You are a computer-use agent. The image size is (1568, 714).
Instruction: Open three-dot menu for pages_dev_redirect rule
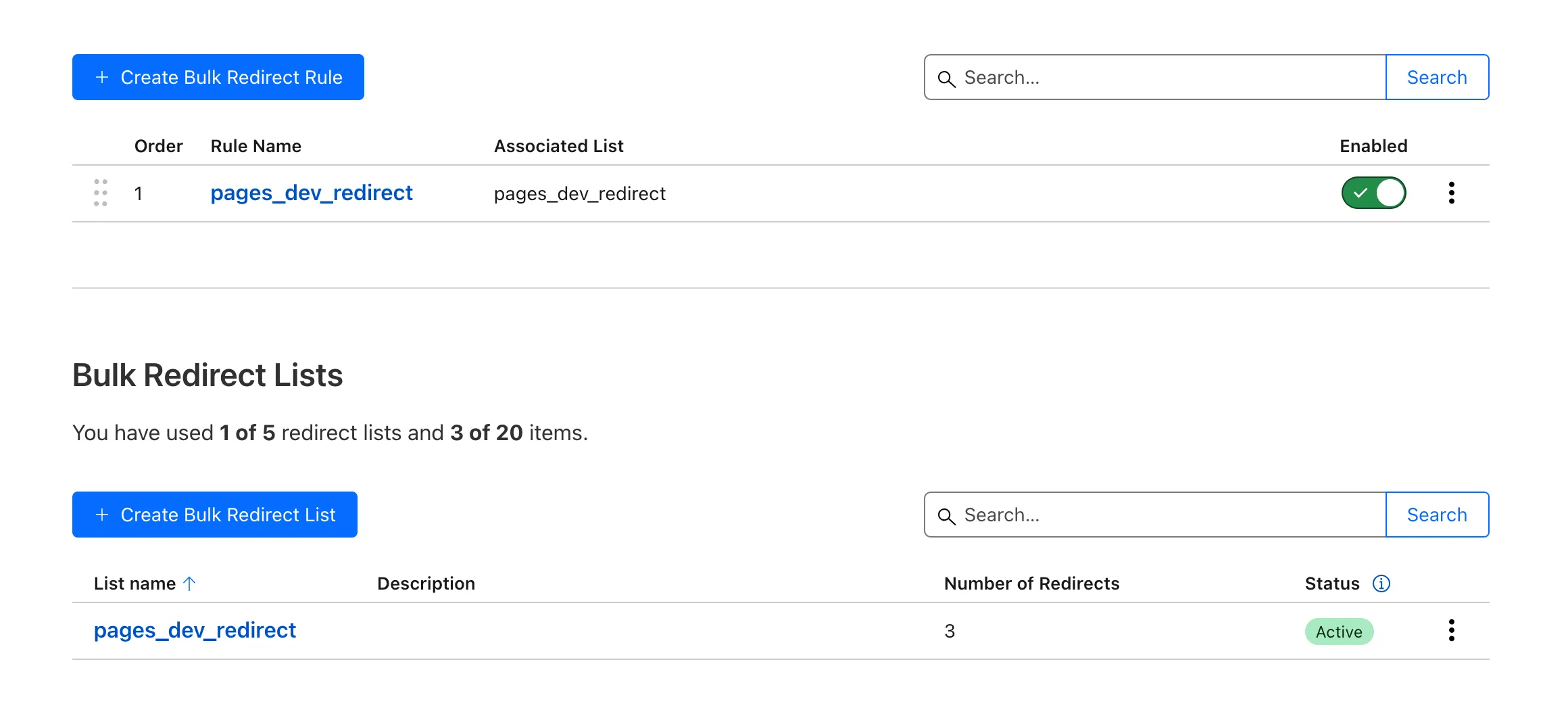coord(1451,193)
